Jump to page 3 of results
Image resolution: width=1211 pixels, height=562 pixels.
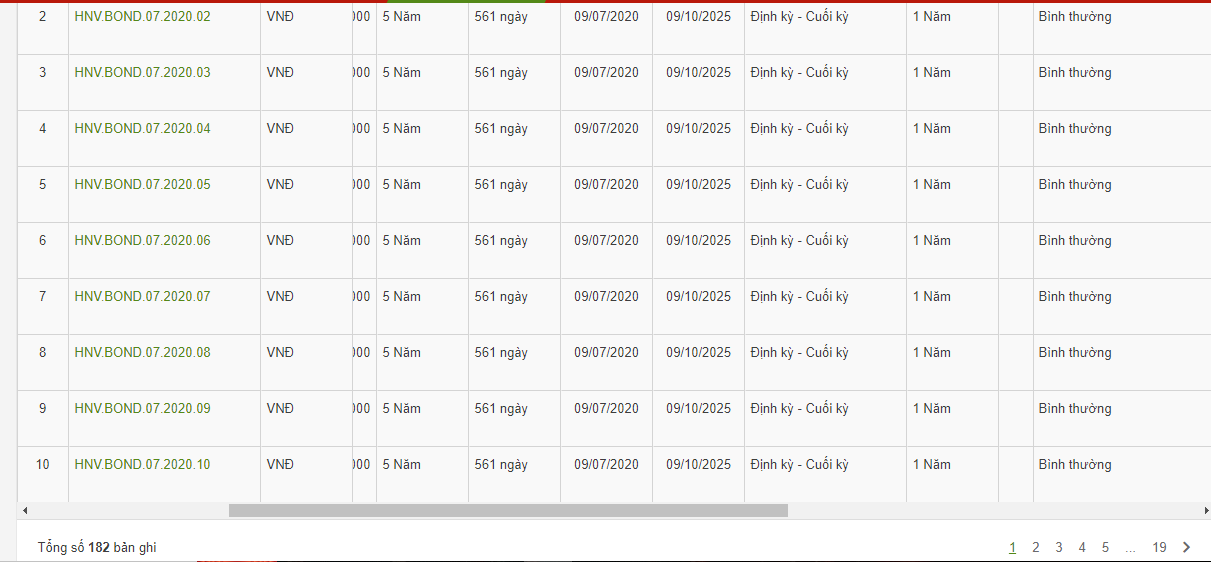[x=1059, y=547]
